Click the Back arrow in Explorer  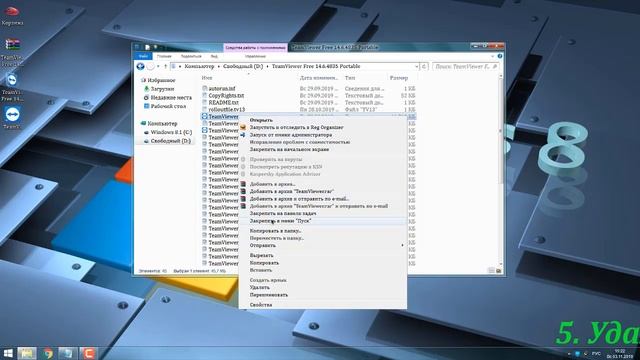pyautogui.click(x=140, y=66)
